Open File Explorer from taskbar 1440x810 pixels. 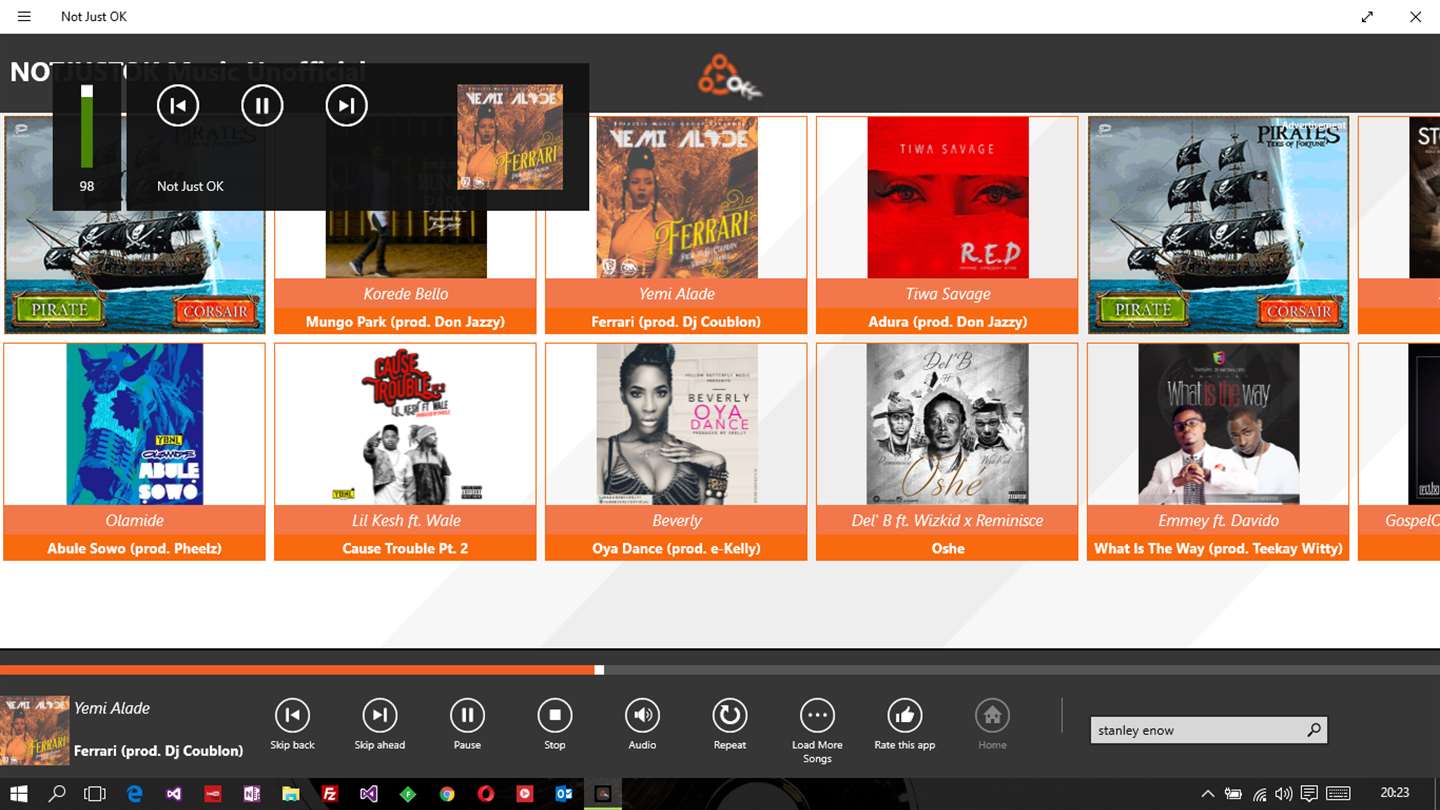pyautogui.click(x=291, y=794)
